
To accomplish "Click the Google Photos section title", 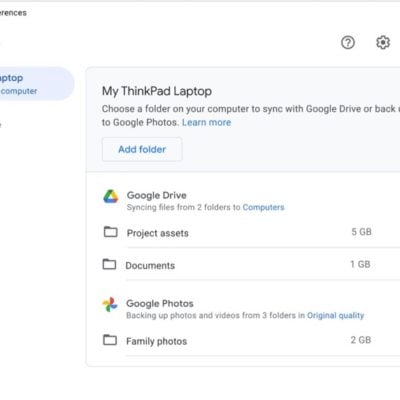I will (x=160, y=303).
